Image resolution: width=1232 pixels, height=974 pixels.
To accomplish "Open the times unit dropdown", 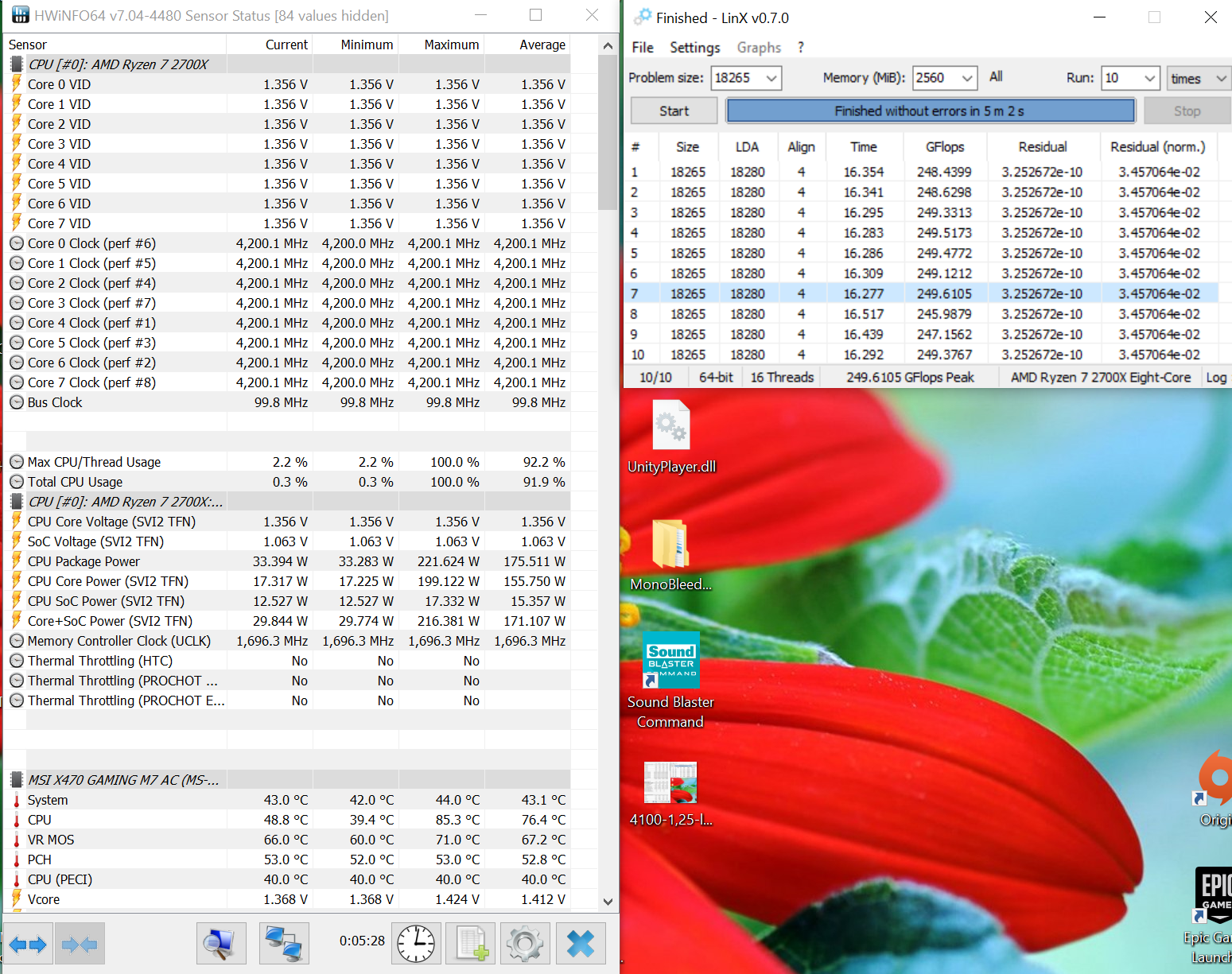I will (x=1199, y=78).
